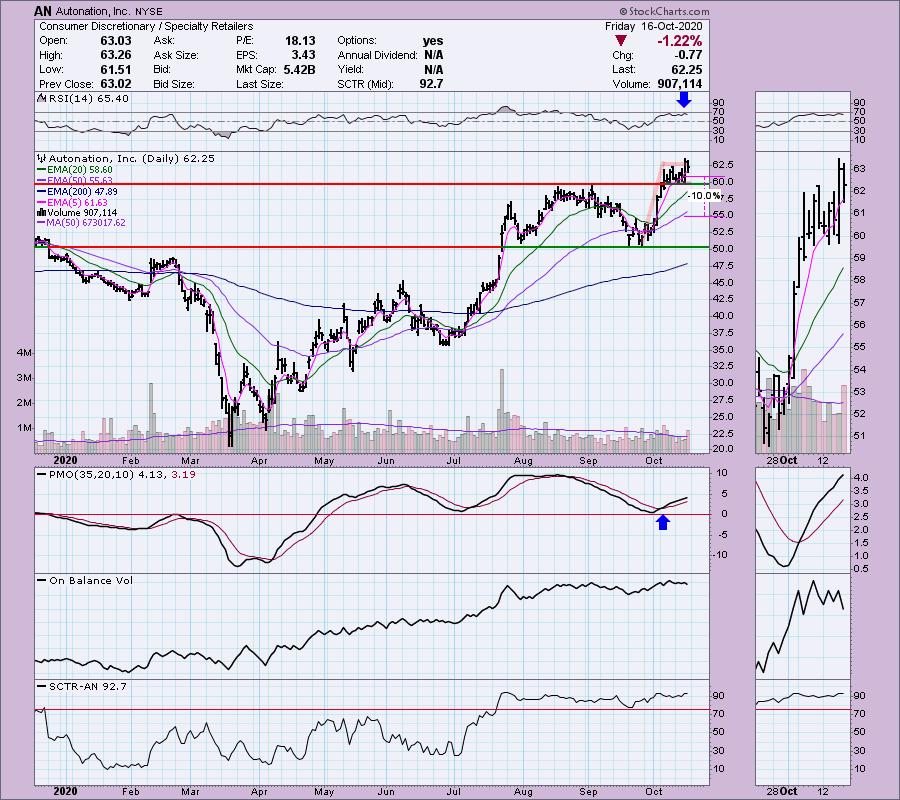
Task: Click the Mkt Cap value 5.42B
Action: (299, 69)
